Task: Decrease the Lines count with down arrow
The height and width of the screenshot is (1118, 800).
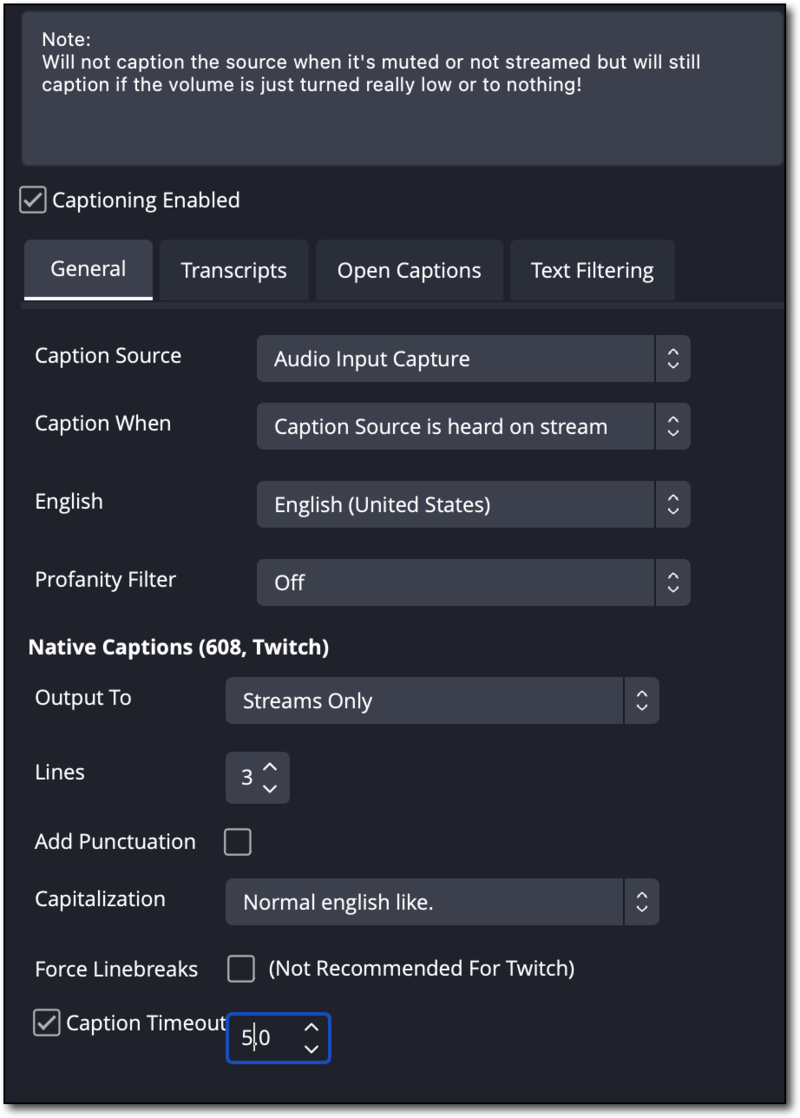Action: (270, 789)
